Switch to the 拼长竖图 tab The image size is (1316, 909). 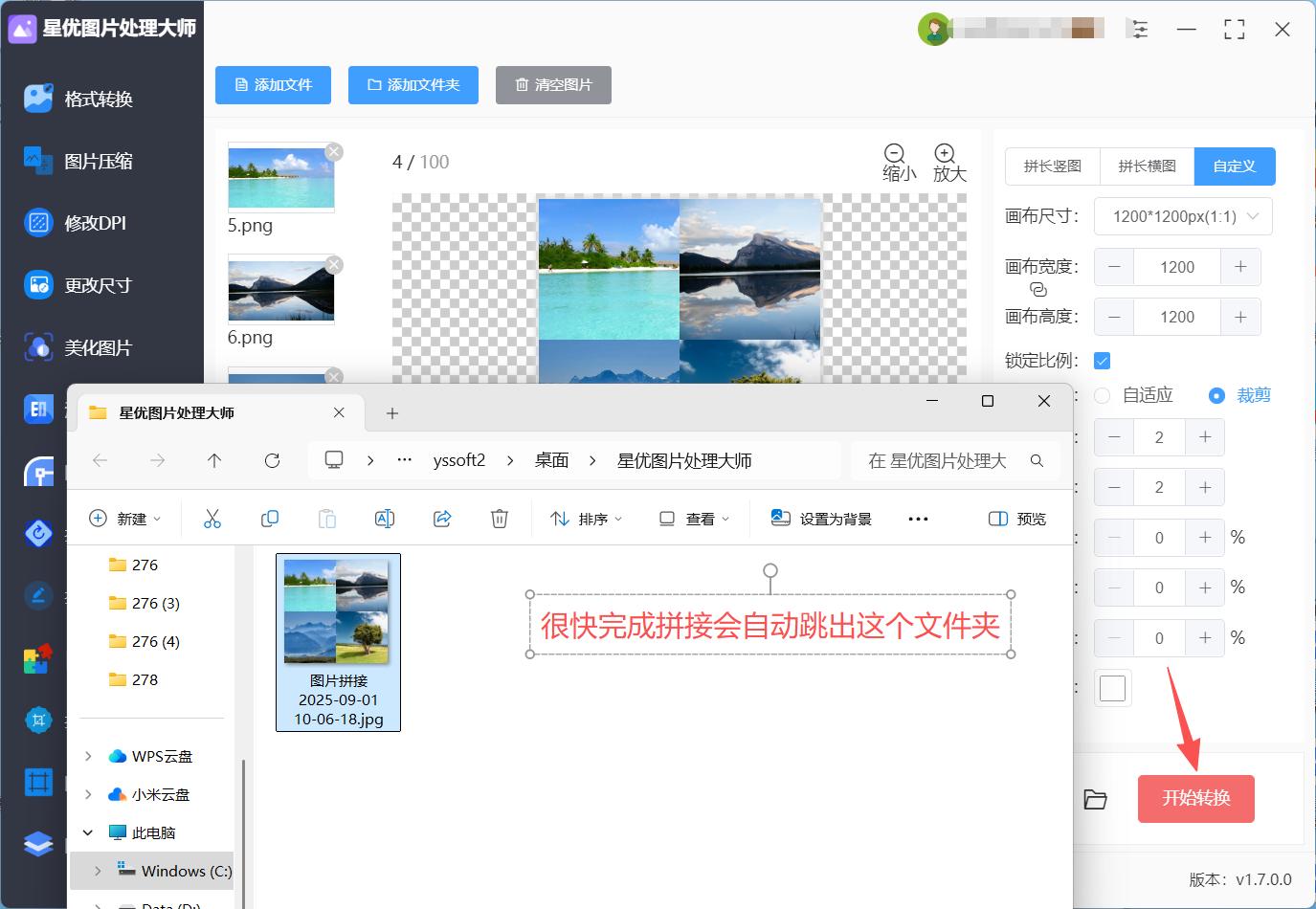[x=1051, y=166]
